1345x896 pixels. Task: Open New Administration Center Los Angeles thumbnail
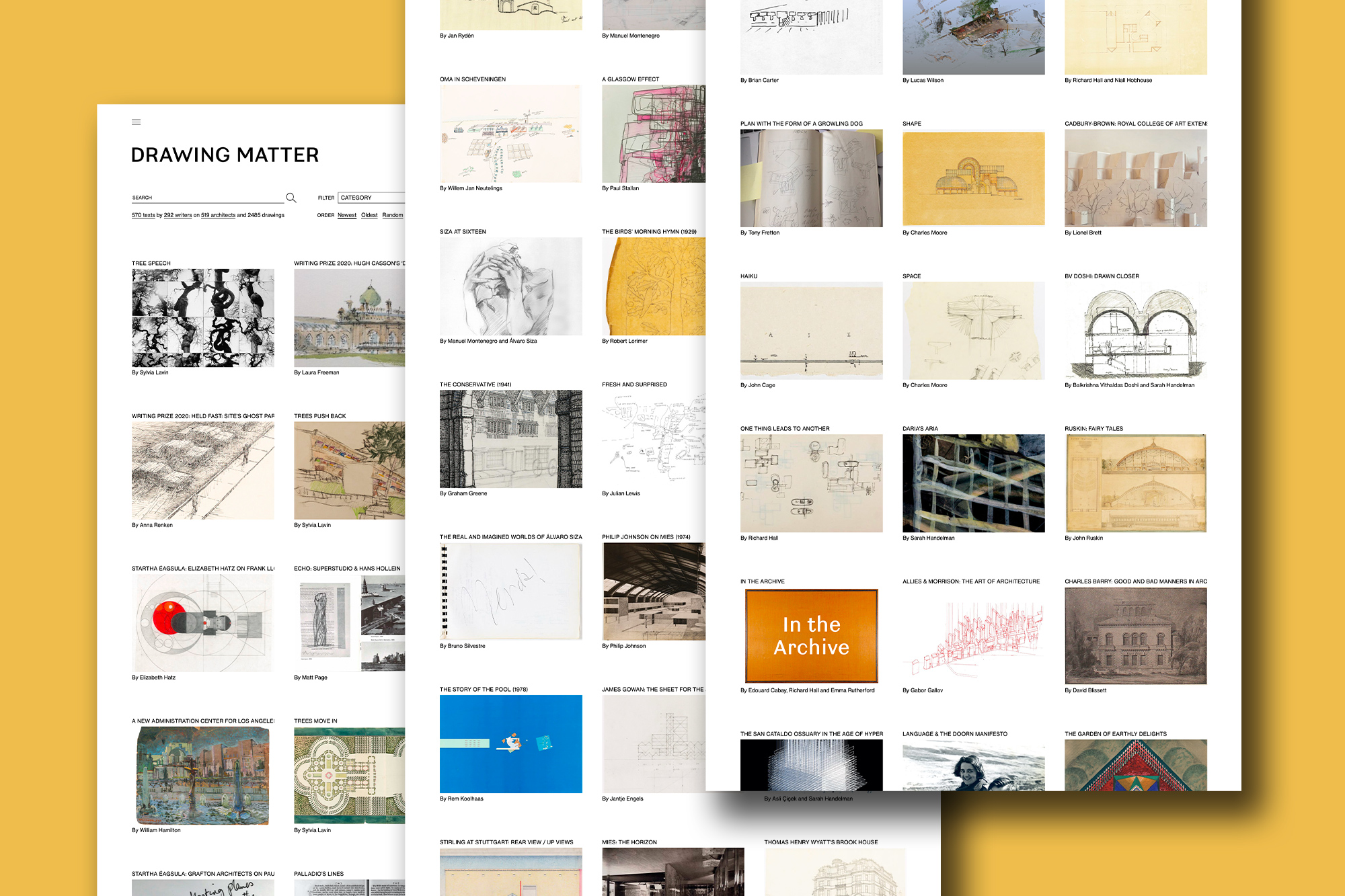point(203,776)
